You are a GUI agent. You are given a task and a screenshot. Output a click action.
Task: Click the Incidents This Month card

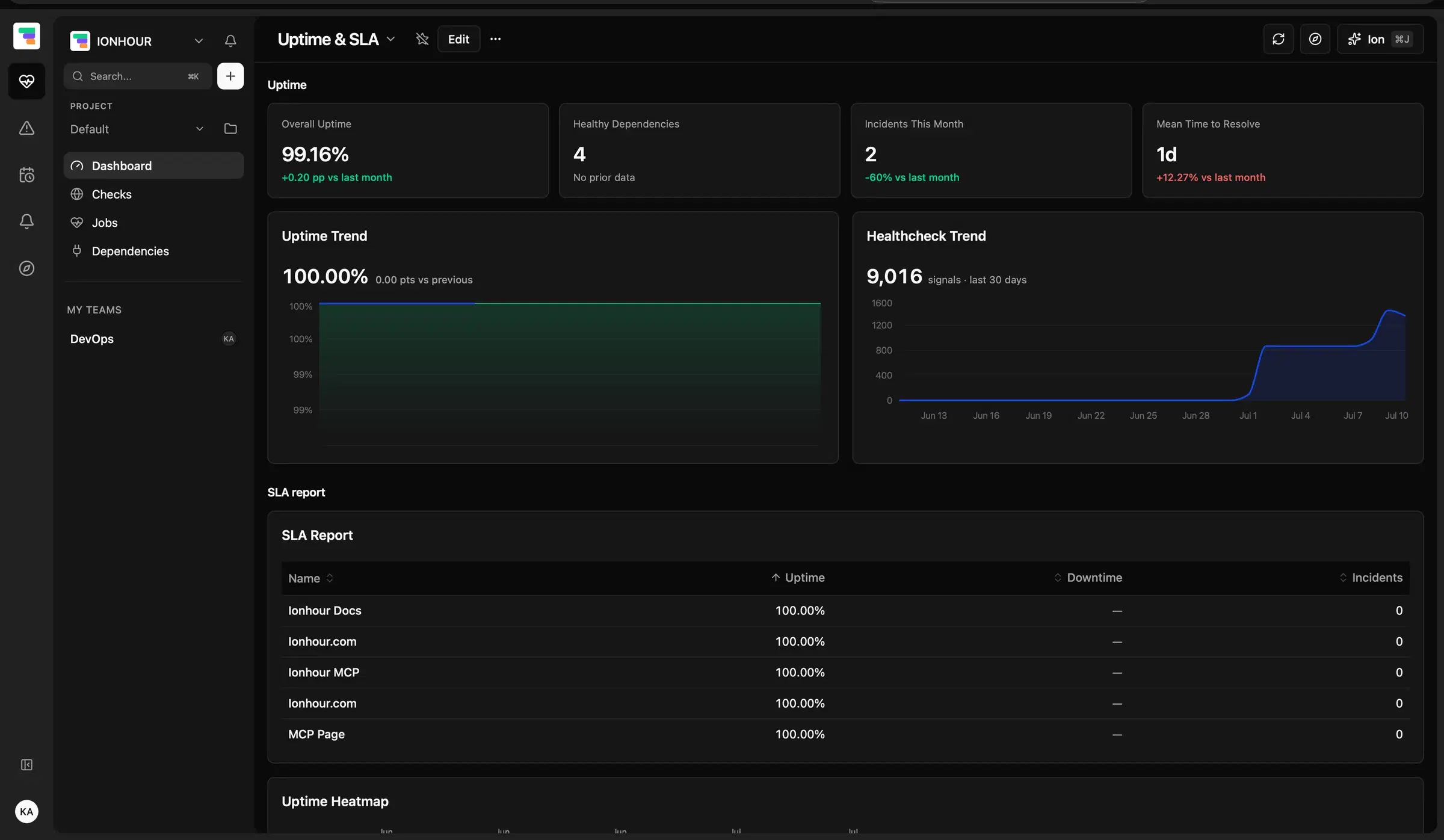[x=991, y=150]
